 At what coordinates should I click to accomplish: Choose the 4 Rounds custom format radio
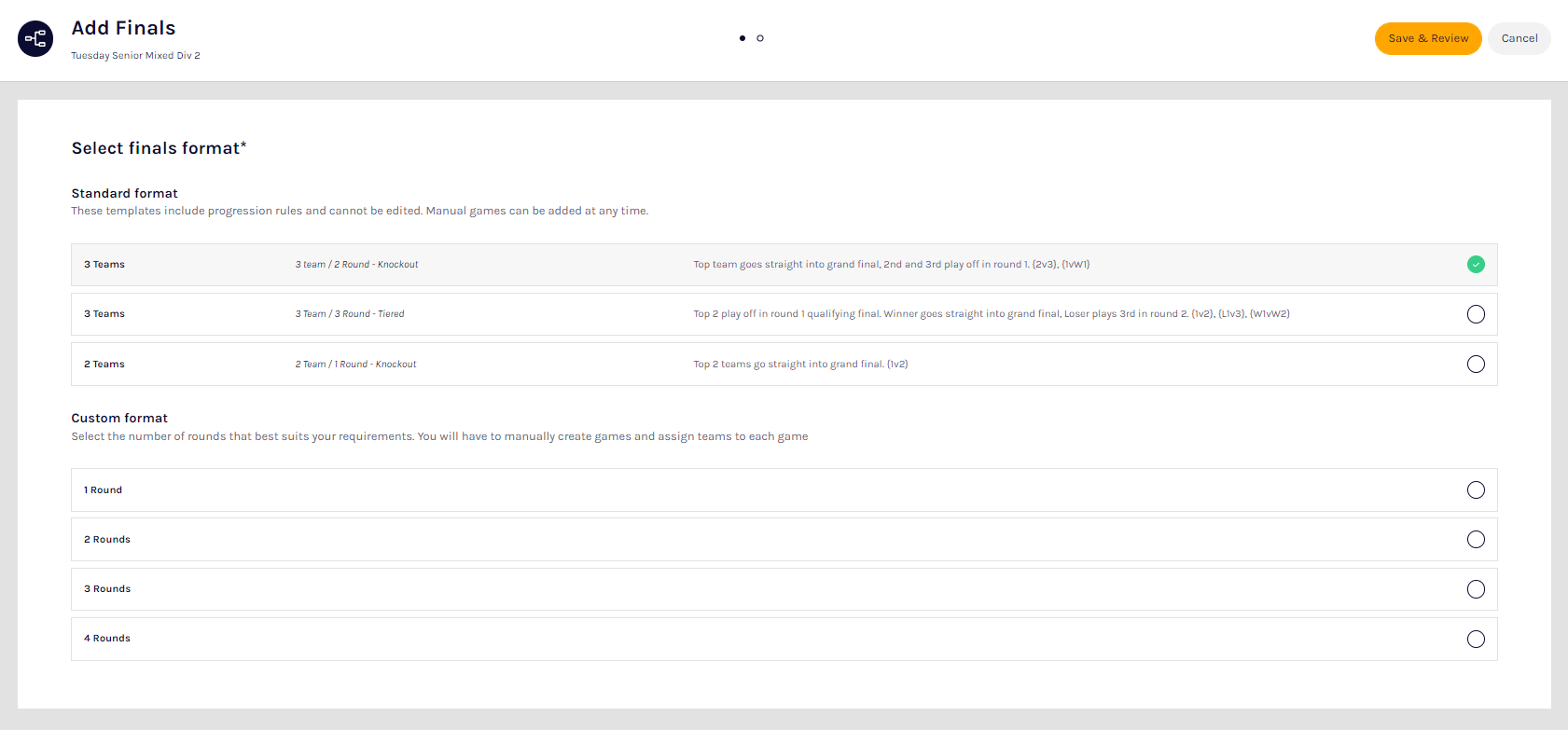coord(1475,639)
